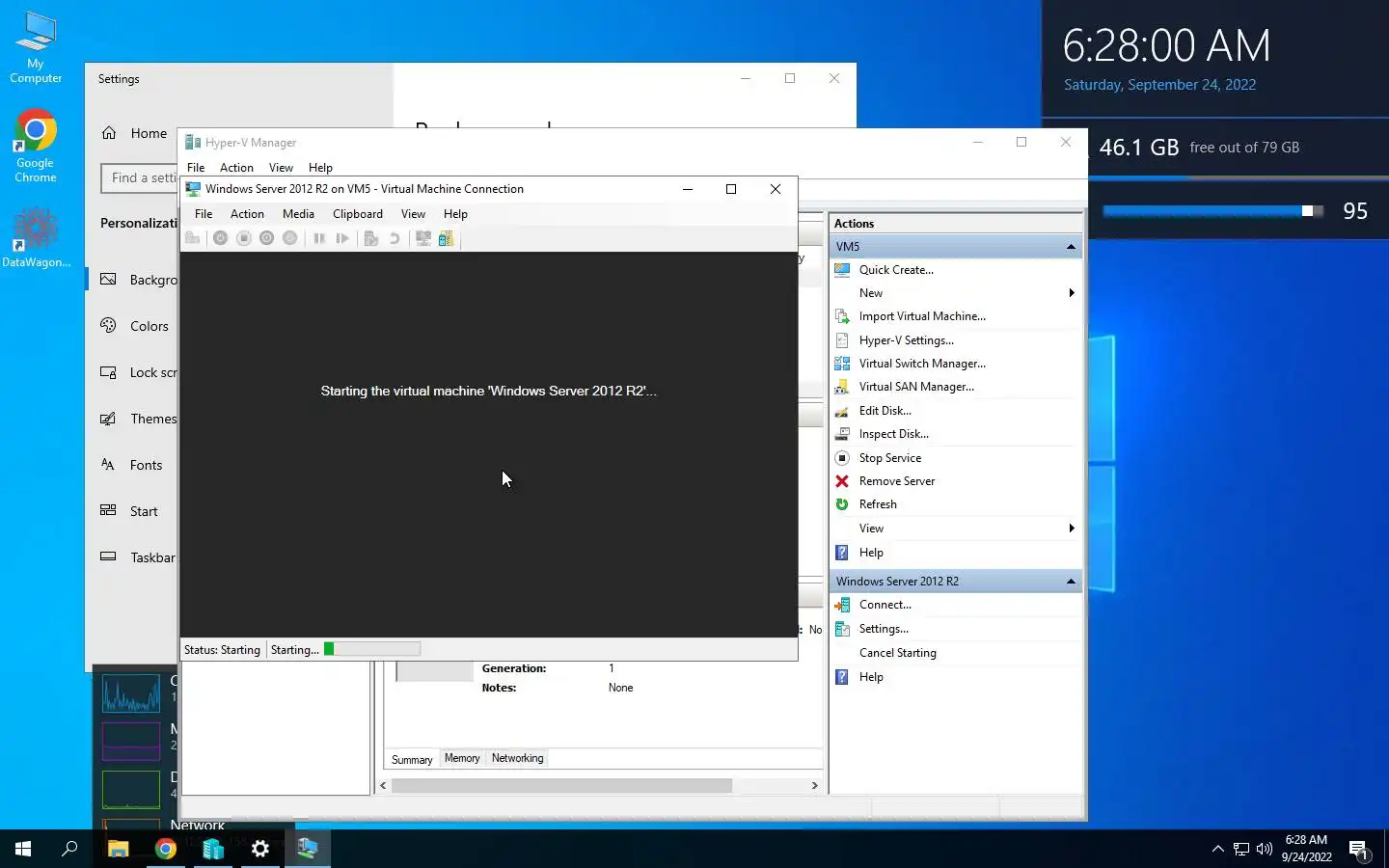1389x868 pixels.
Task: Open View menu in VM Connection window
Action: click(x=413, y=214)
